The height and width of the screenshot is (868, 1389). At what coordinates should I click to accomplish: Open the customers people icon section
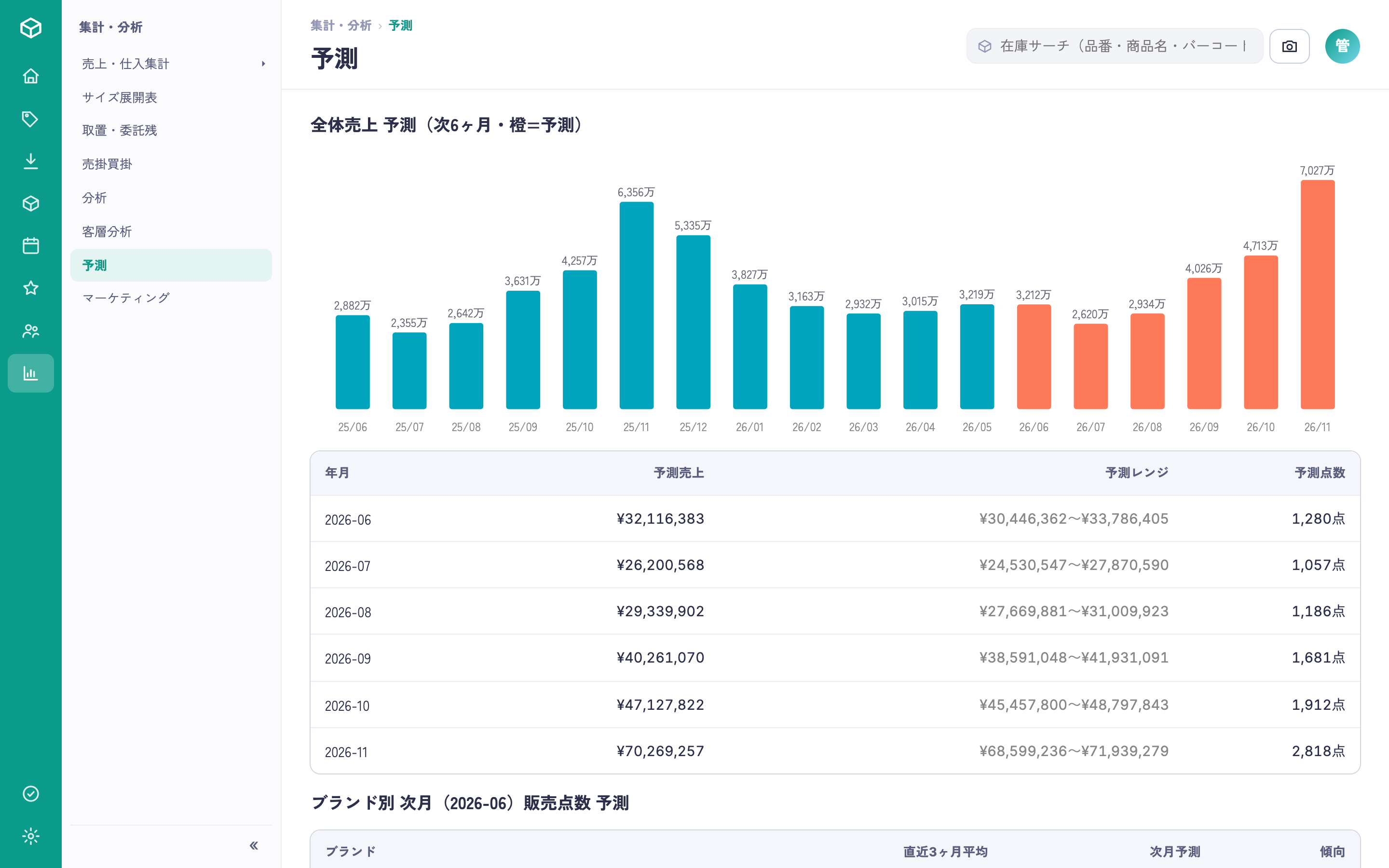pyautogui.click(x=30, y=331)
